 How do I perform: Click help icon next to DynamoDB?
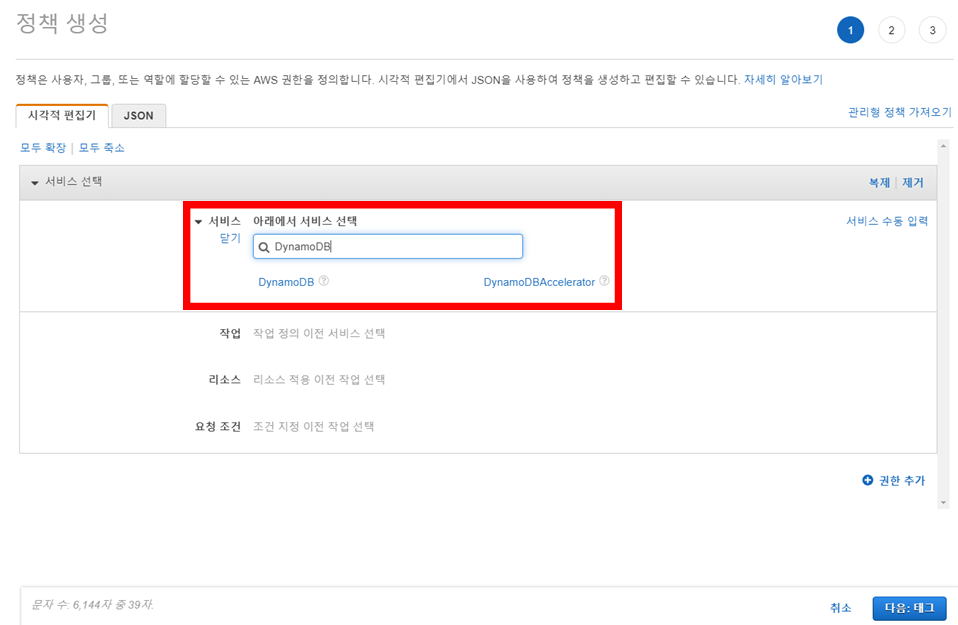click(x=324, y=281)
